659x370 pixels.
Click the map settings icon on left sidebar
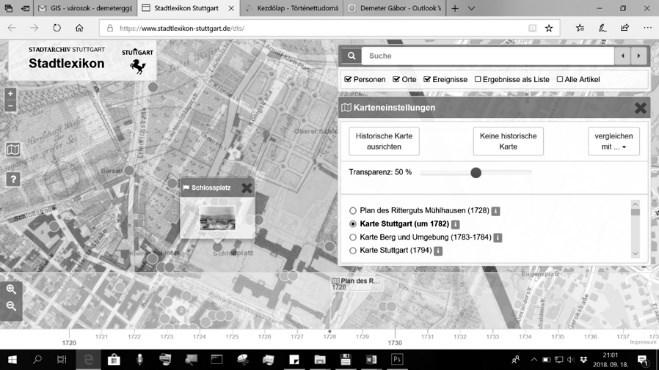13,149
